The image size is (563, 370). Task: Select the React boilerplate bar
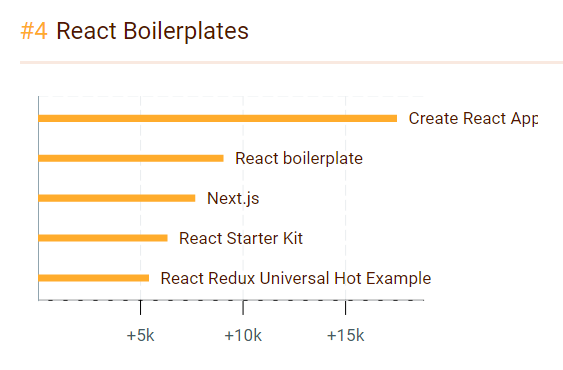(x=131, y=158)
